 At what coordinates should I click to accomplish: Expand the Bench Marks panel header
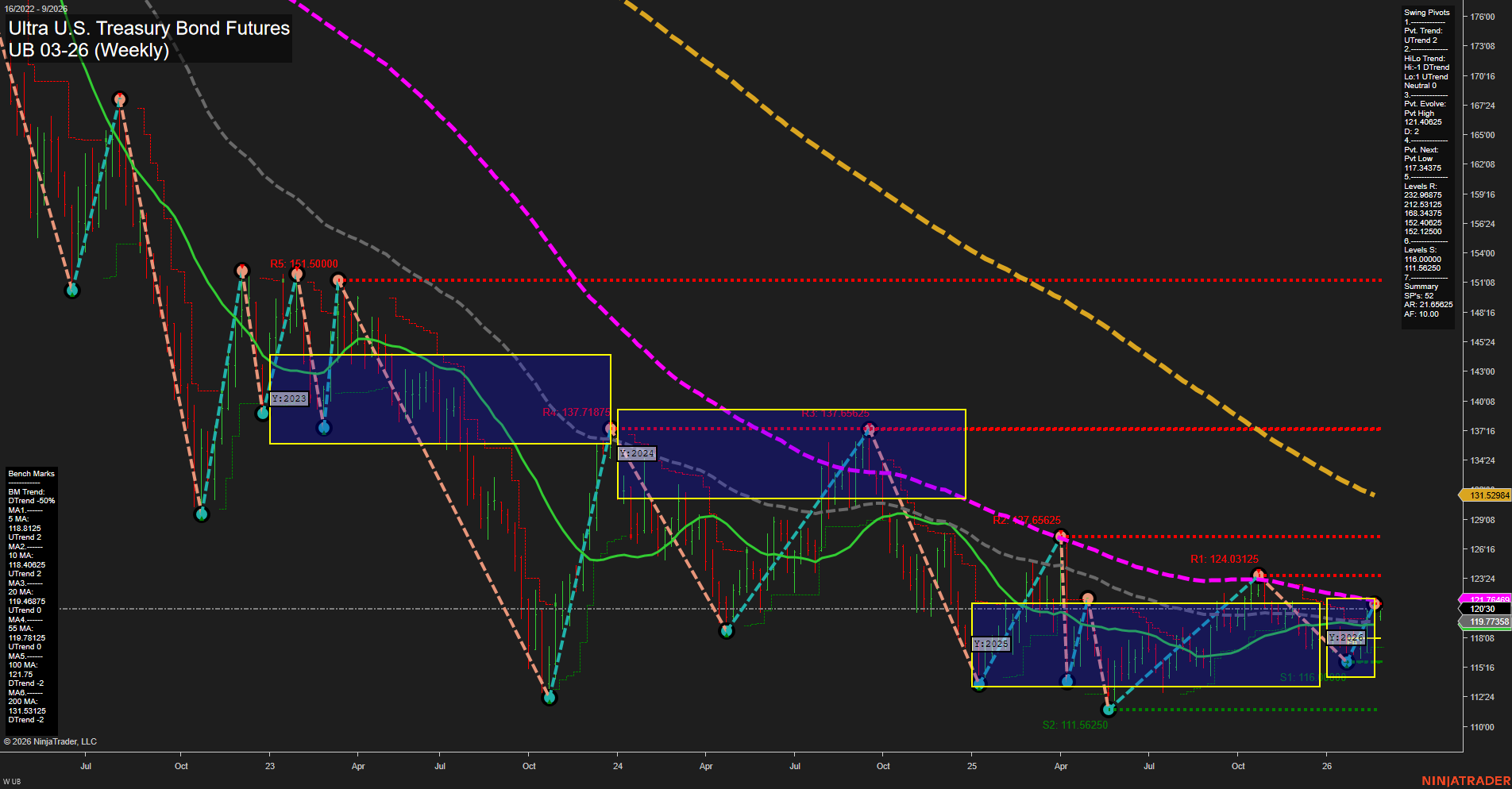tap(30, 473)
